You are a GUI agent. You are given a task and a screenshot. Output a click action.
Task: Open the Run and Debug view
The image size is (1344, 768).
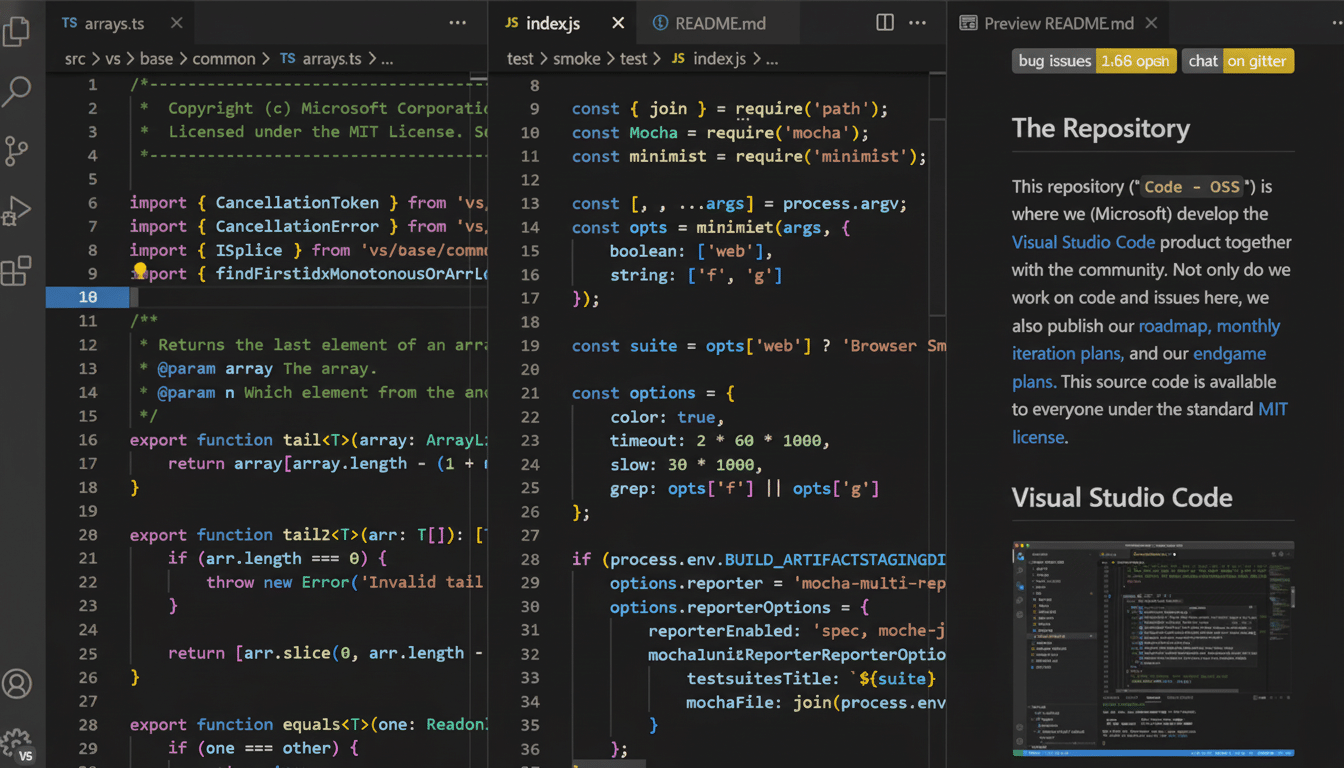(x=18, y=211)
